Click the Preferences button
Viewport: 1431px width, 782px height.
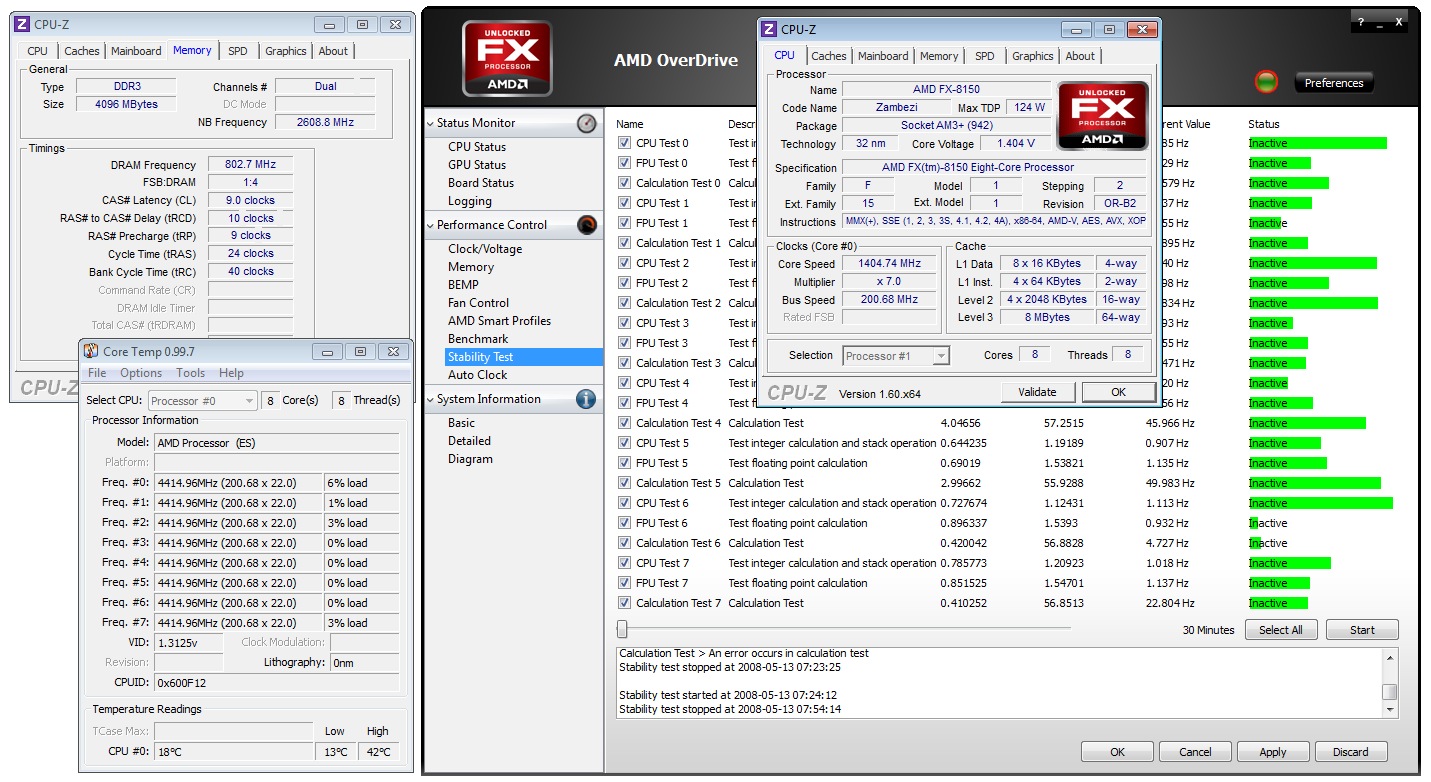pos(1334,83)
